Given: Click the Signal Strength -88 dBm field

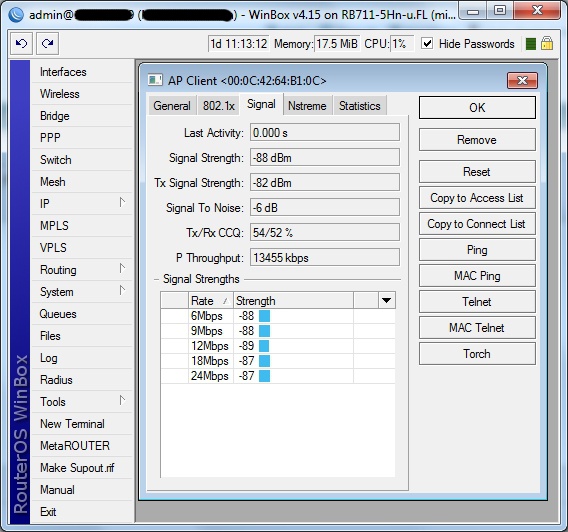Looking at the screenshot, I should [x=325, y=158].
